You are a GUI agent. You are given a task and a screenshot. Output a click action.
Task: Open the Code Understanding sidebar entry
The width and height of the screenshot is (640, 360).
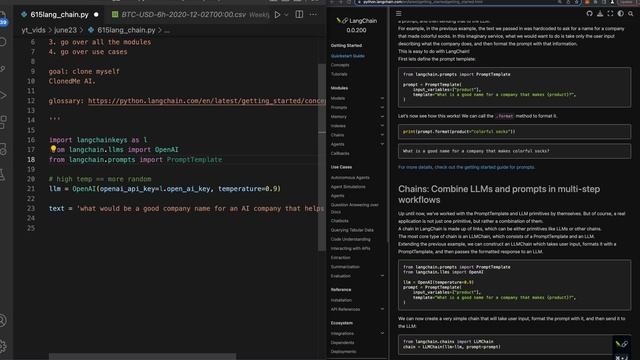point(351,239)
